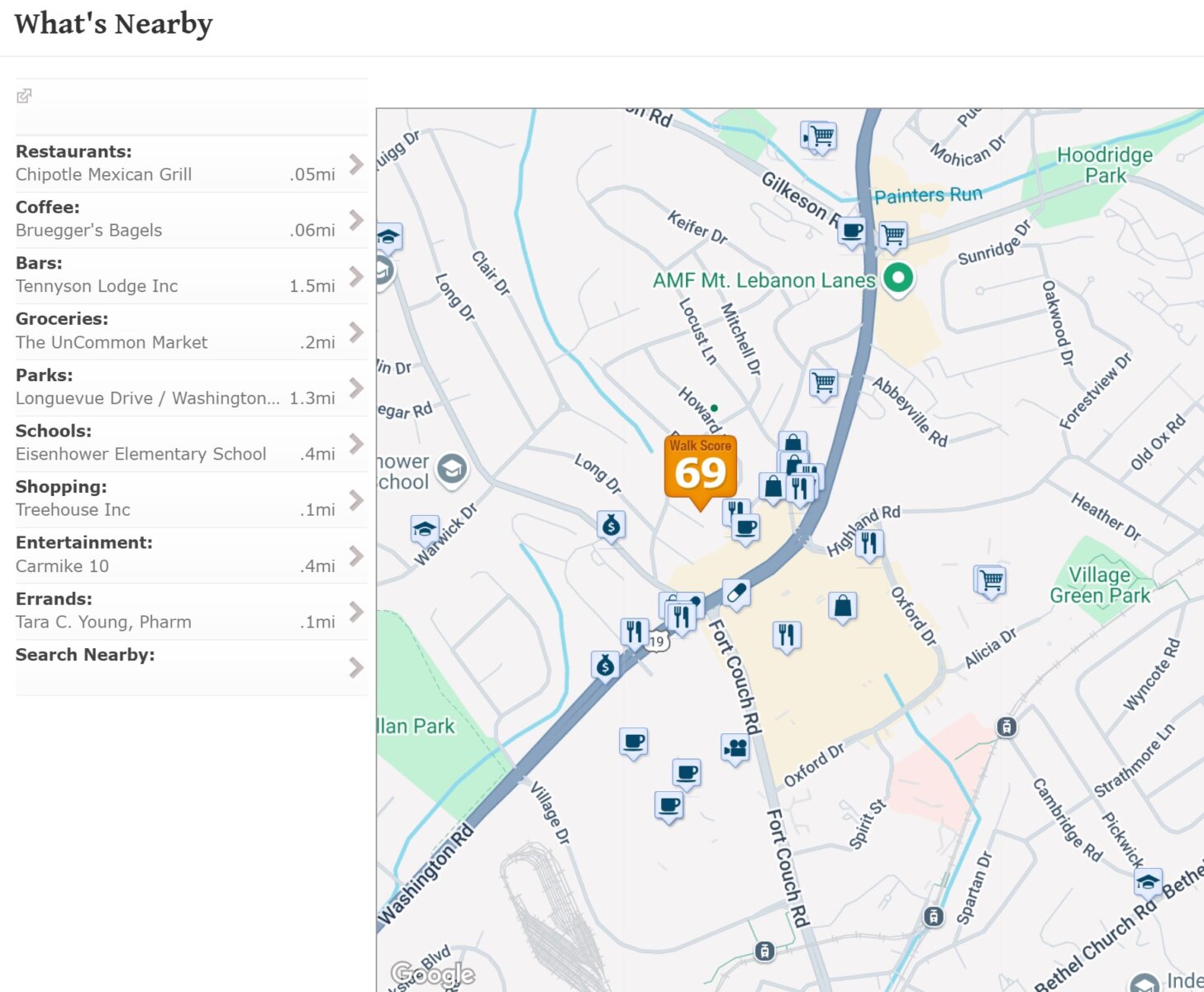Select Chipotle Mexican Grill listing
The height and width of the screenshot is (992, 1204).
click(103, 174)
